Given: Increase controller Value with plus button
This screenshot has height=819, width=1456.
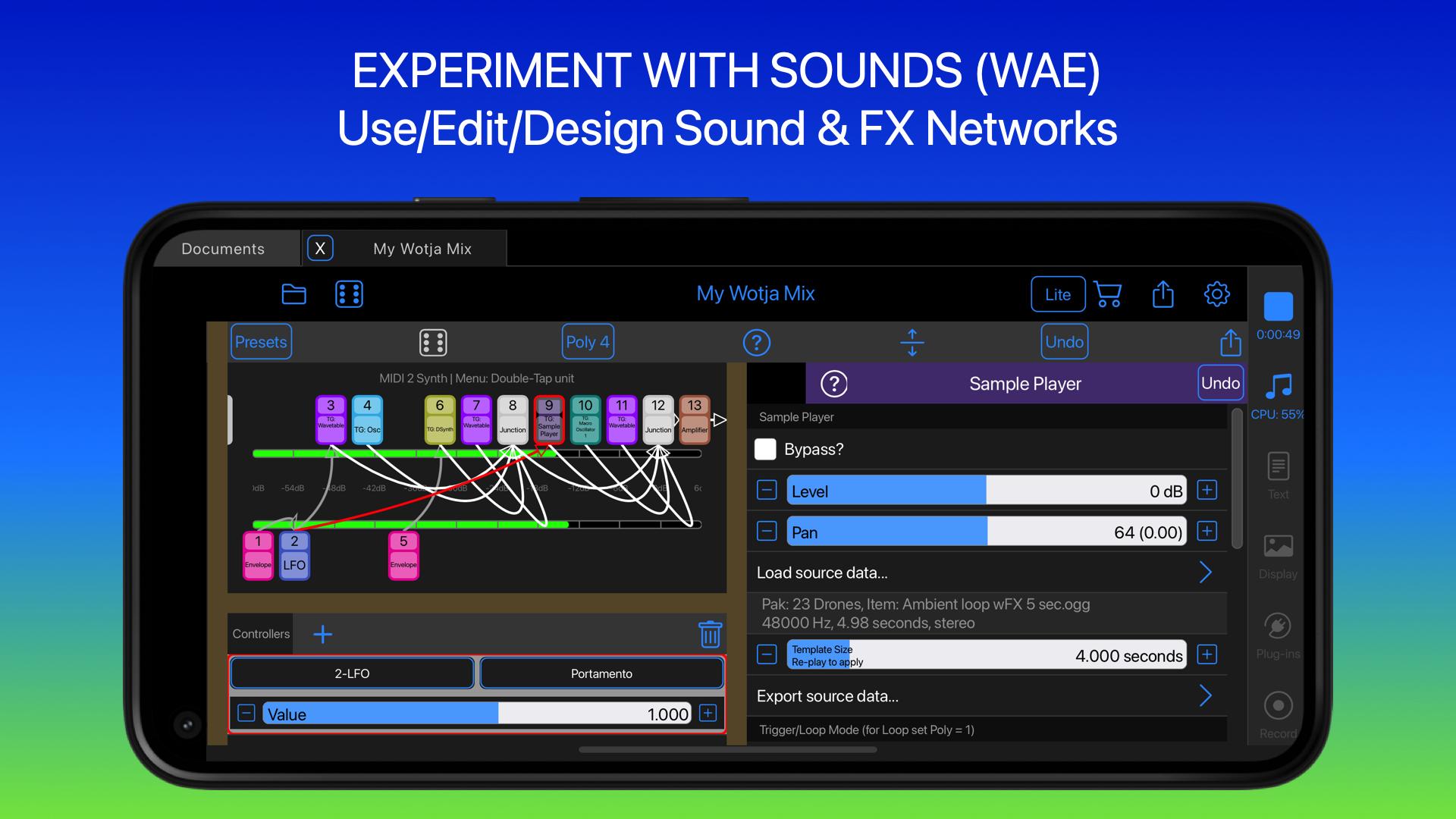Looking at the screenshot, I should pyautogui.click(x=708, y=713).
